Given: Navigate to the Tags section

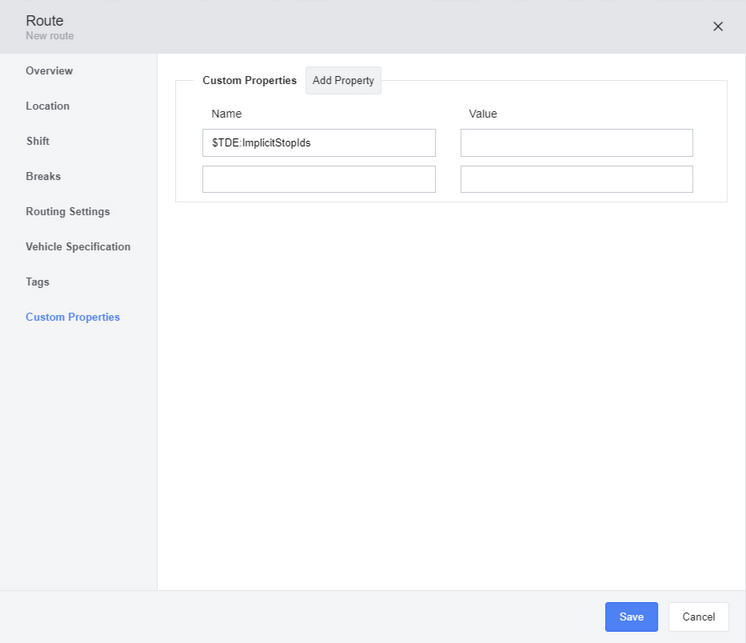Looking at the screenshot, I should (x=38, y=282).
